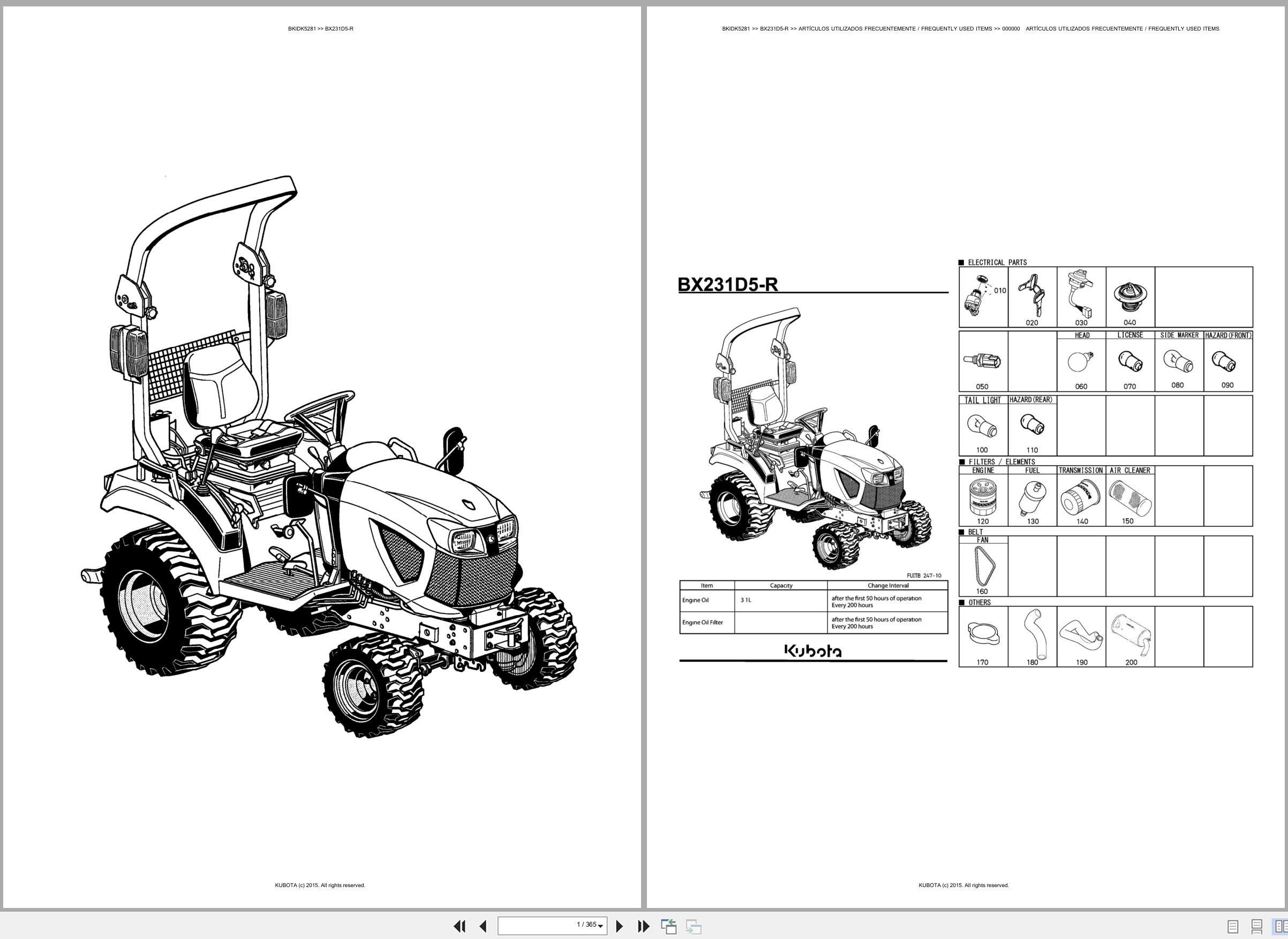1288x939 pixels.
Task: Click the 'OTHERS' section label
Action: point(979,602)
